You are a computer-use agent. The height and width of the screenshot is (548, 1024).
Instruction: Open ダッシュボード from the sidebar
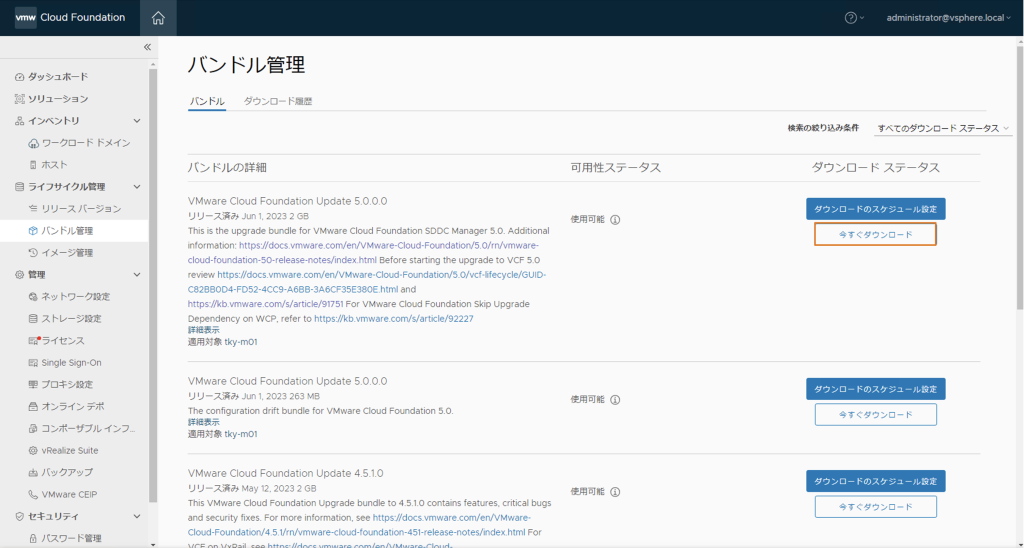57,77
